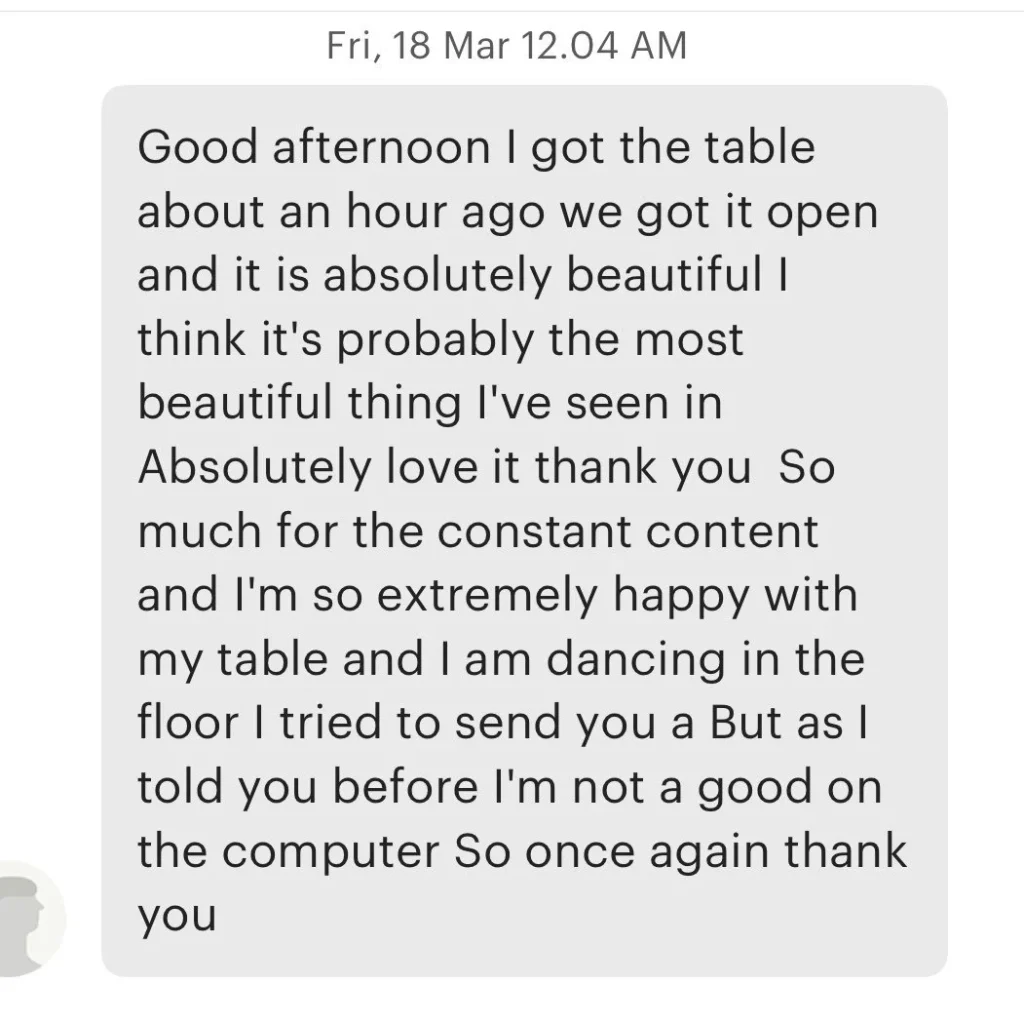The height and width of the screenshot is (1024, 1024).
Task: Select the line "much for the constant content"
Action: pos(477,531)
